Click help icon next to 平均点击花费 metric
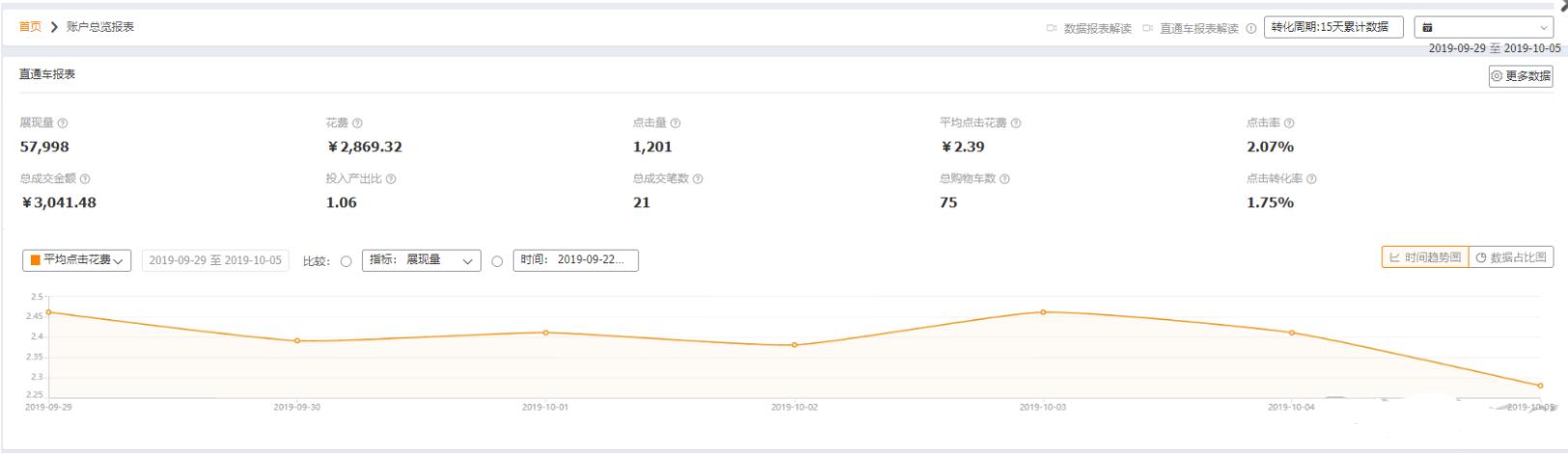Image resolution: width=1568 pixels, height=455 pixels. 1016,123
